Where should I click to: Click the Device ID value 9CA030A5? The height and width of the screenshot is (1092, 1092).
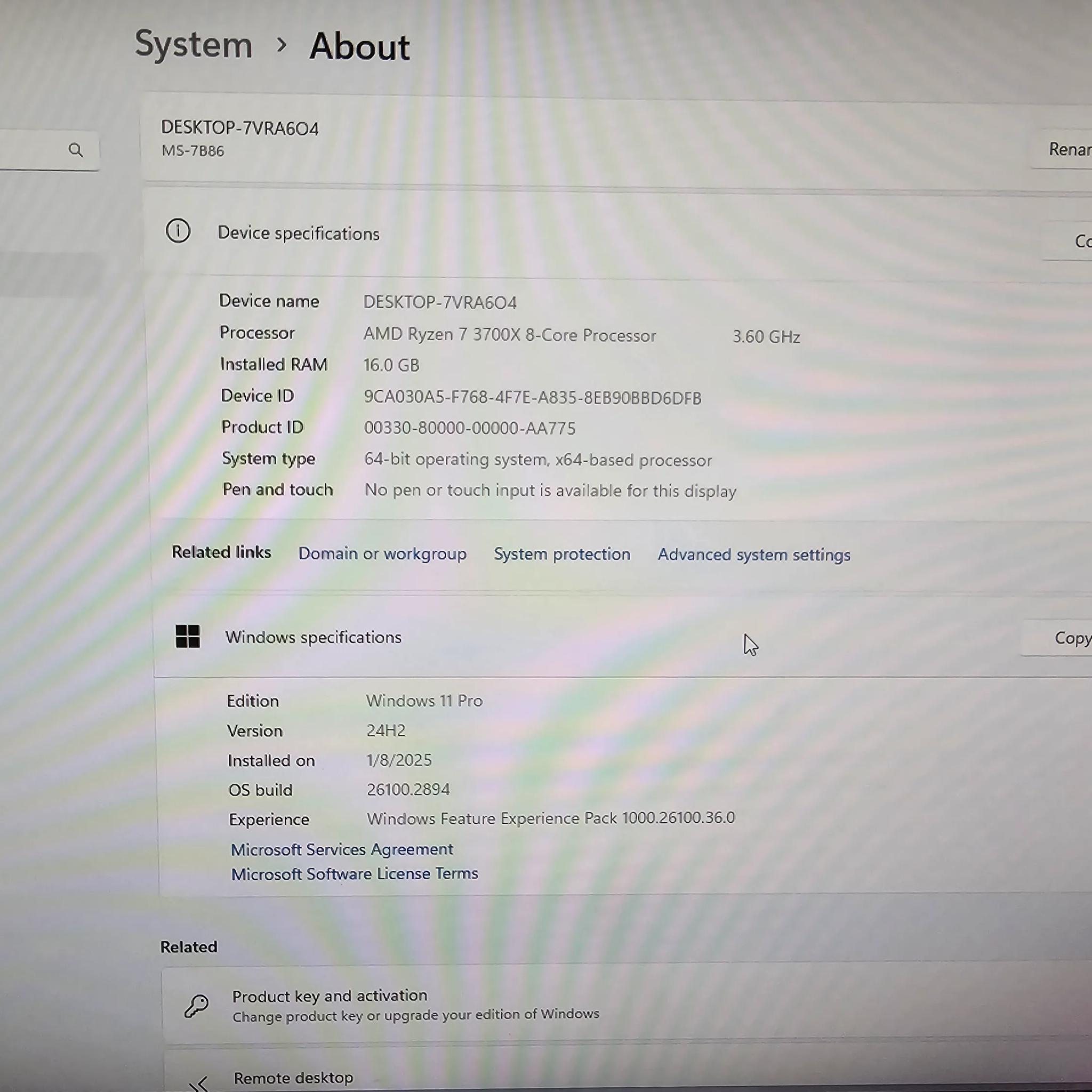(533, 397)
